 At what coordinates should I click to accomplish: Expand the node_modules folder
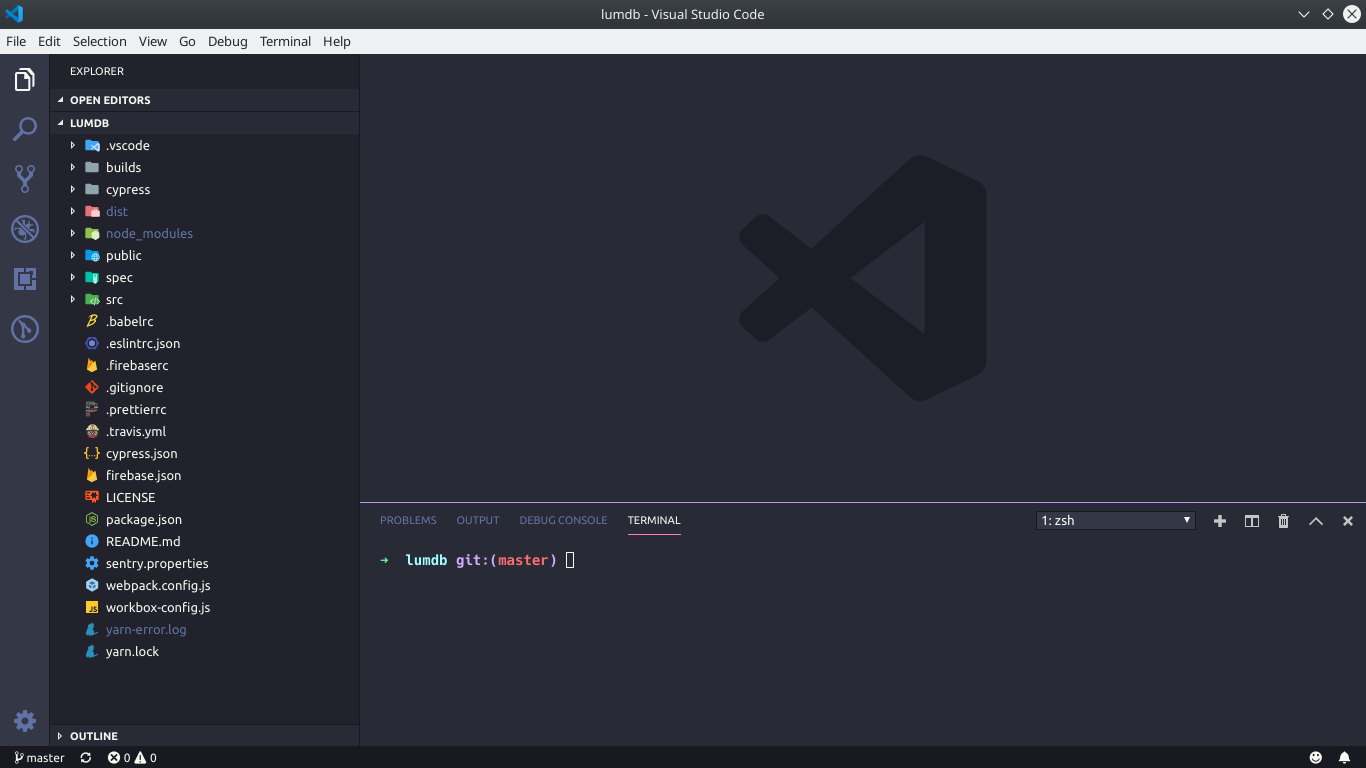[x=204, y=234]
